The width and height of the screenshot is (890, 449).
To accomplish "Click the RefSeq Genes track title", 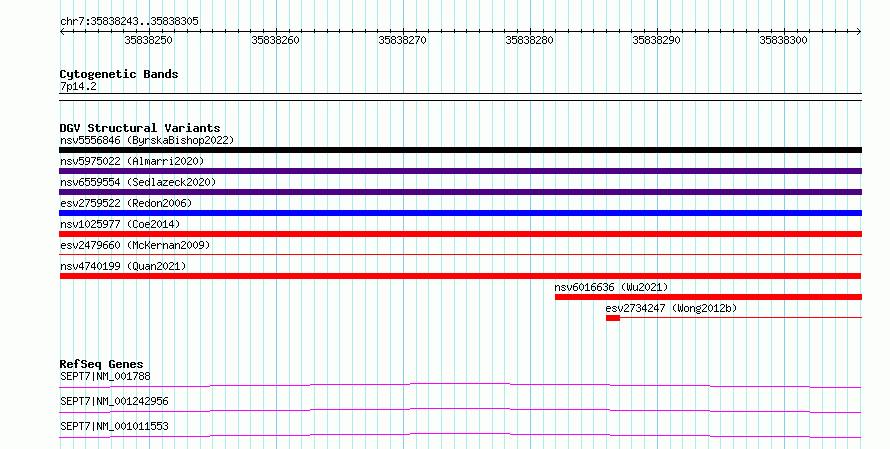I will click(x=102, y=364).
